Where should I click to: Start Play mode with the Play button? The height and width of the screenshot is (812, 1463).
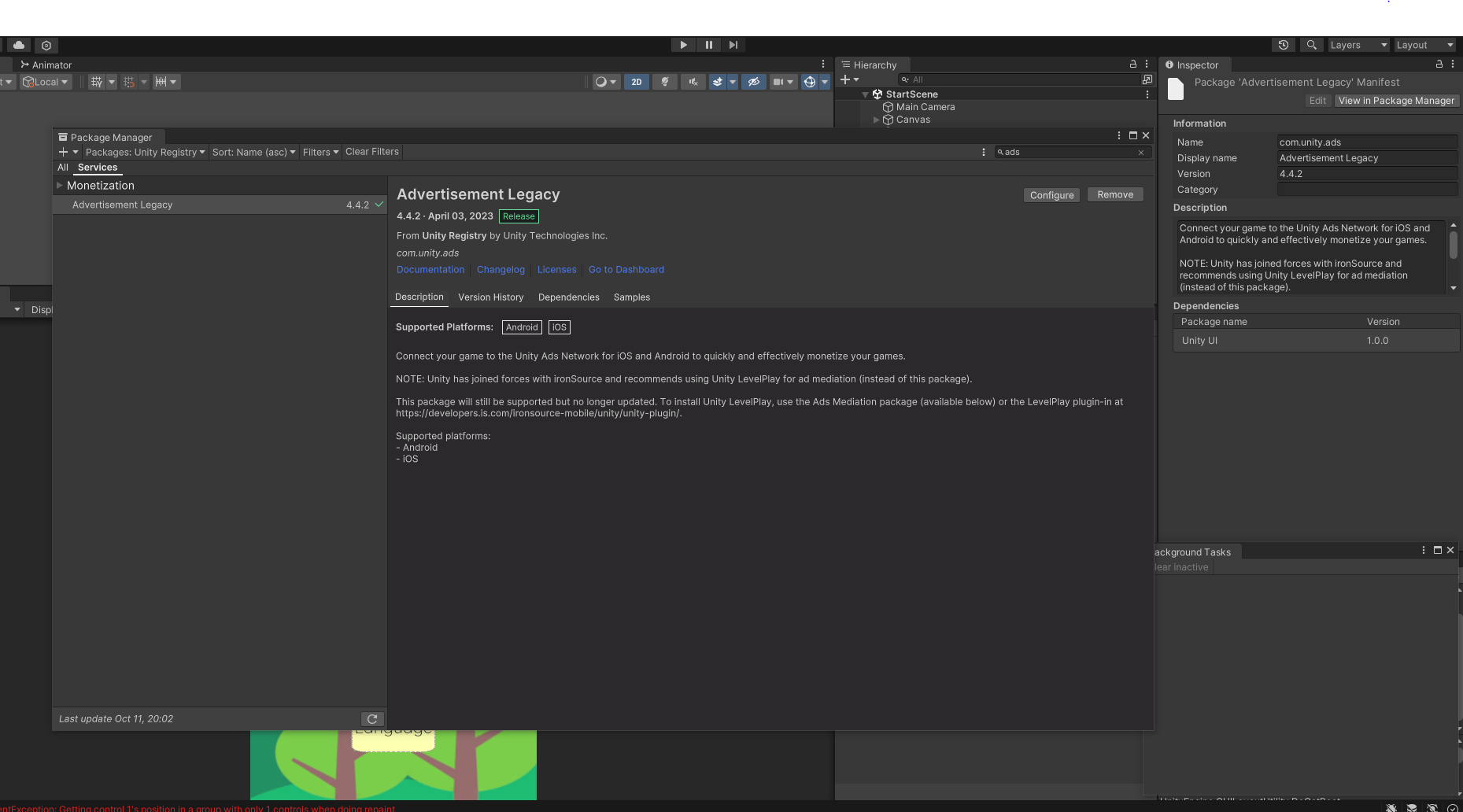[683, 45]
